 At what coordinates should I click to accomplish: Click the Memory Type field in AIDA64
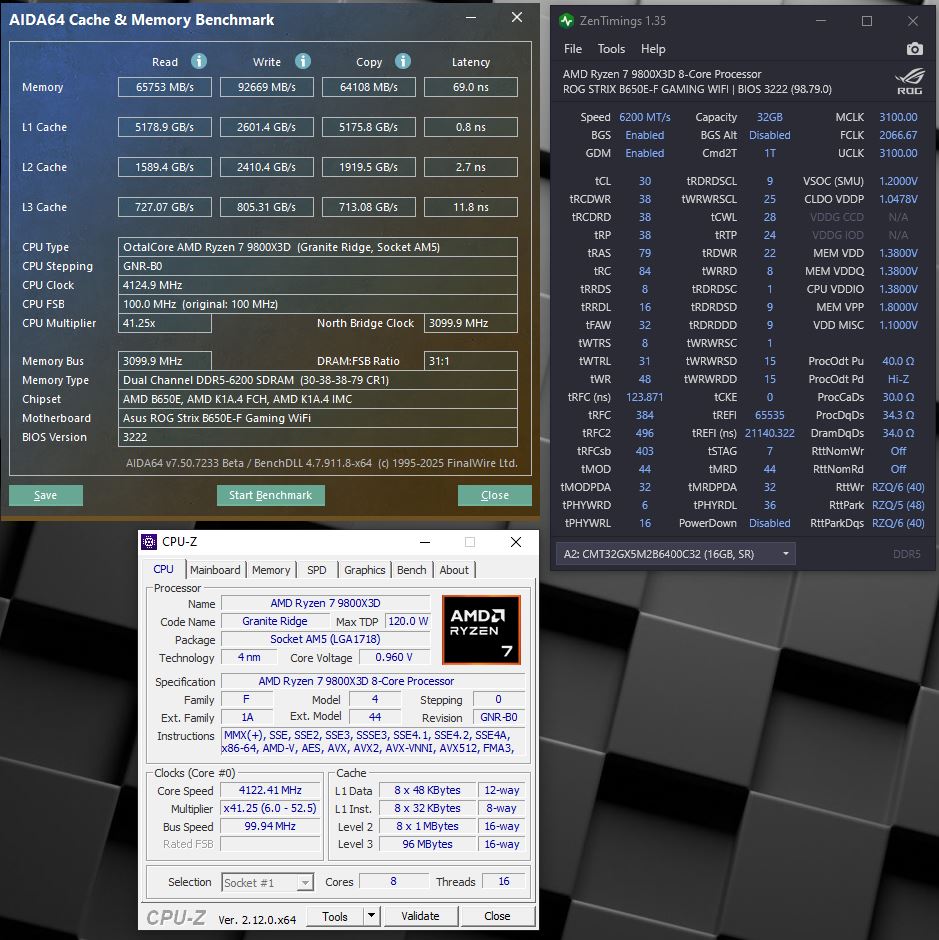pos(318,380)
